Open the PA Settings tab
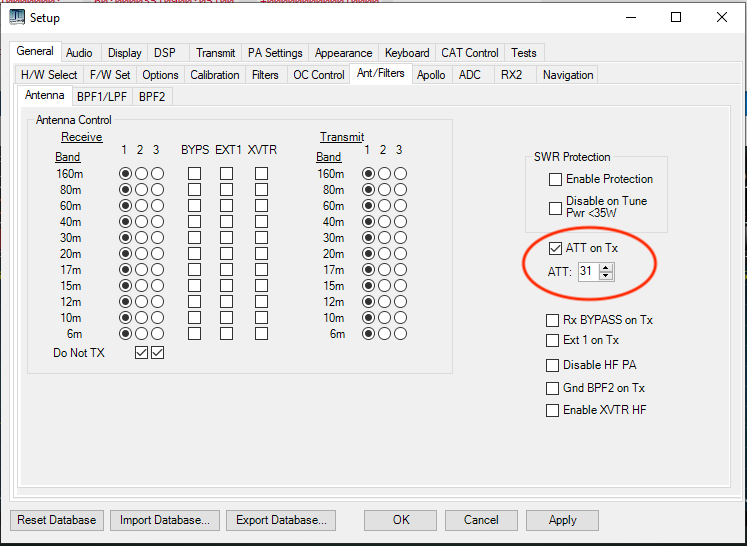Screen dimensions: 747x546 click(x=275, y=53)
